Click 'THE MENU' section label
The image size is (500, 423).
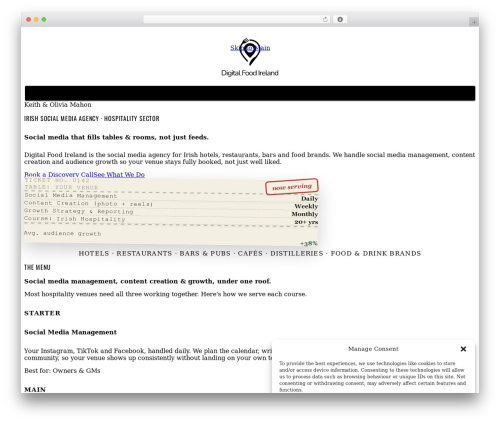[37, 267]
